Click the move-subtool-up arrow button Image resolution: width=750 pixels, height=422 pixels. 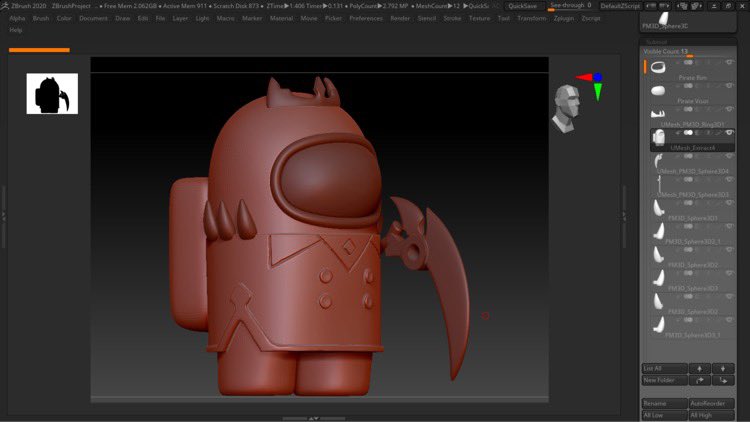pyautogui.click(x=700, y=368)
